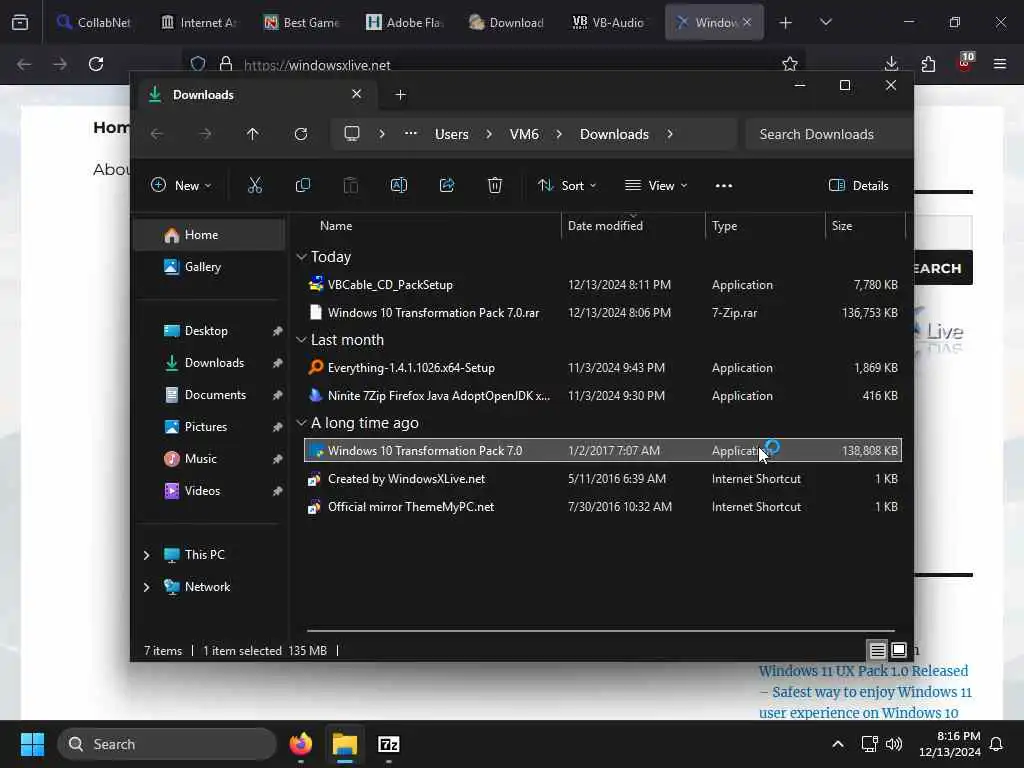This screenshot has width=1024, height=768.
Task: Close the Downloads tab in Explorer
Action: tap(357, 94)
